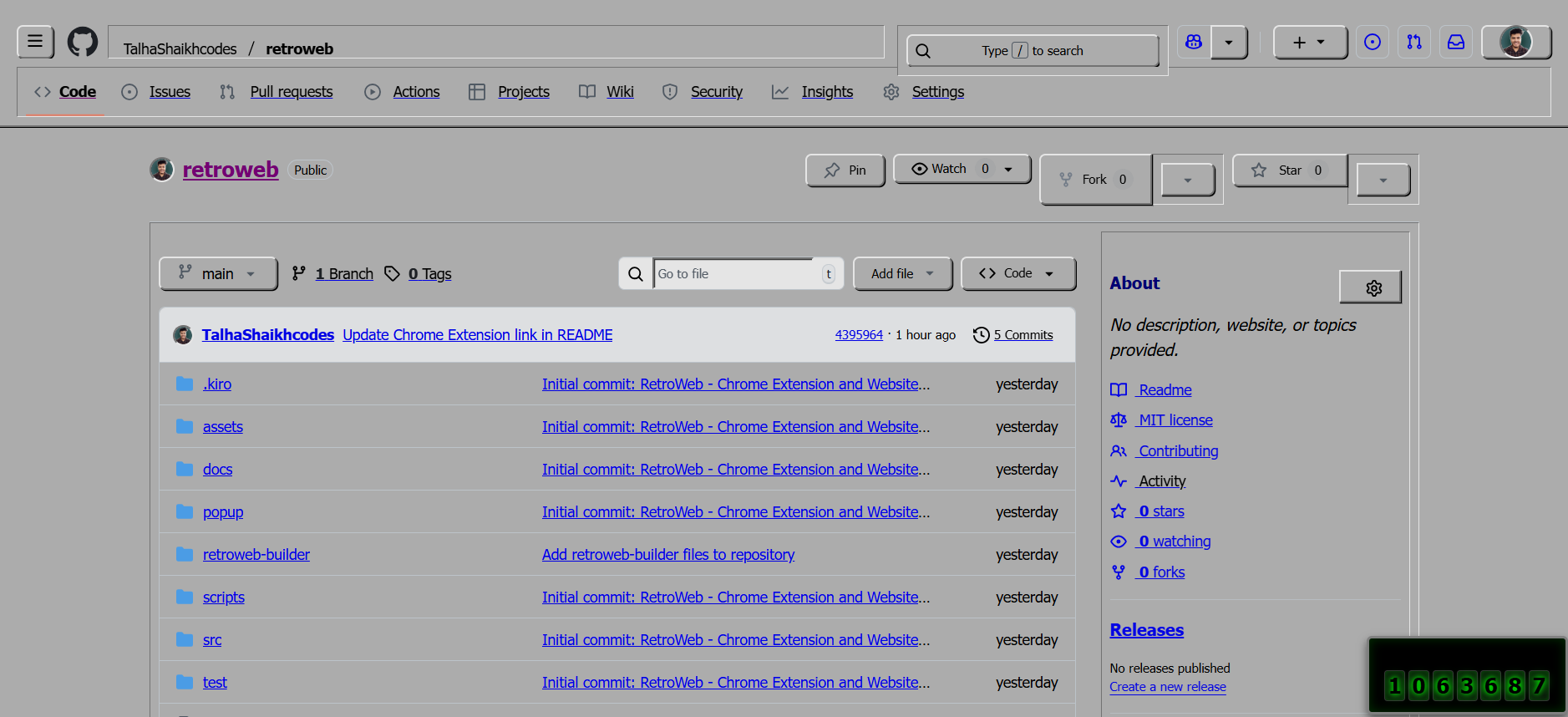
Task: Open the src folder
Action: pos(212,640)
